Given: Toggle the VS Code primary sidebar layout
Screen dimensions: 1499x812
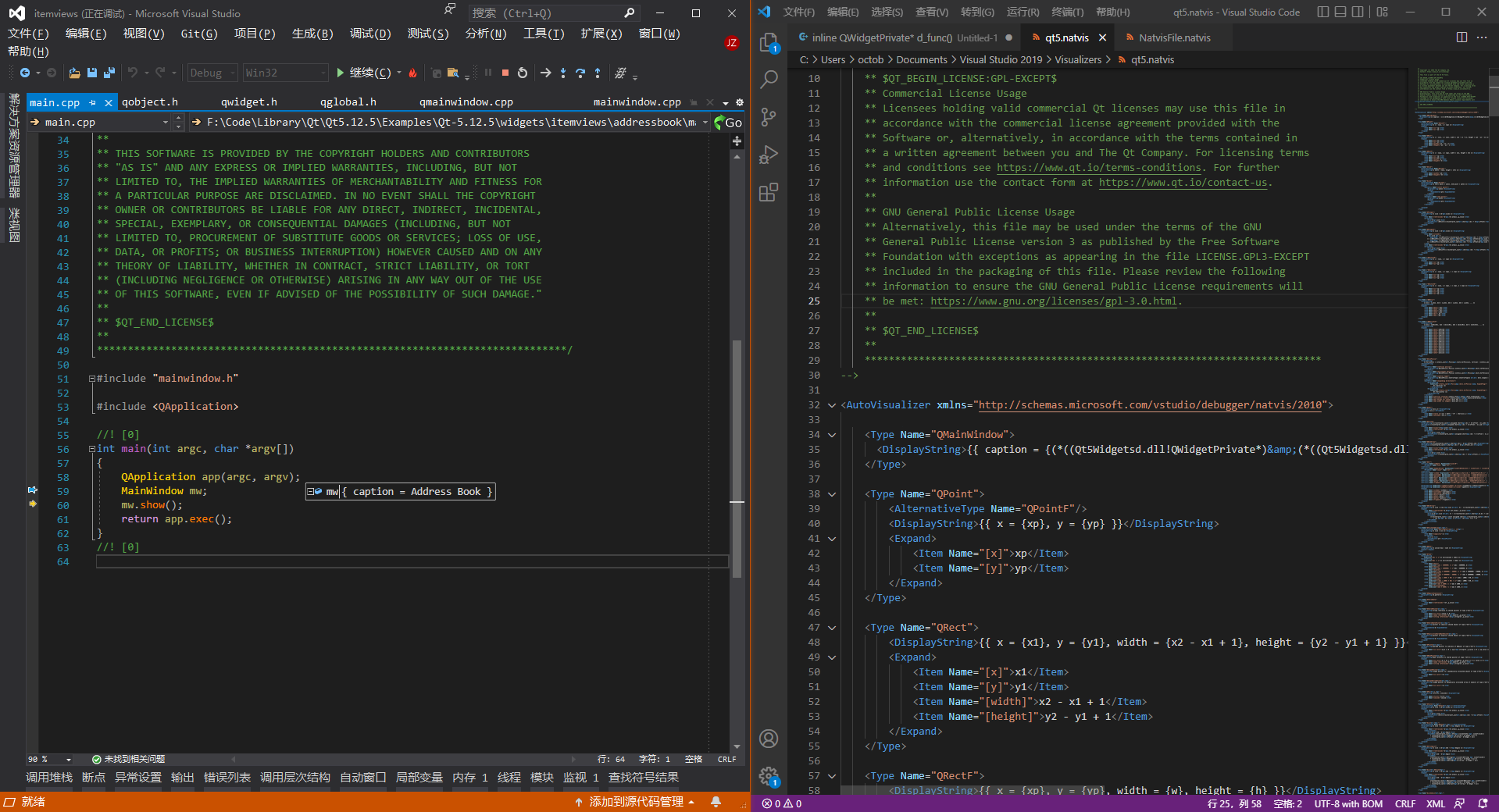Looking at the screenshot, I should pos(1322,12).
